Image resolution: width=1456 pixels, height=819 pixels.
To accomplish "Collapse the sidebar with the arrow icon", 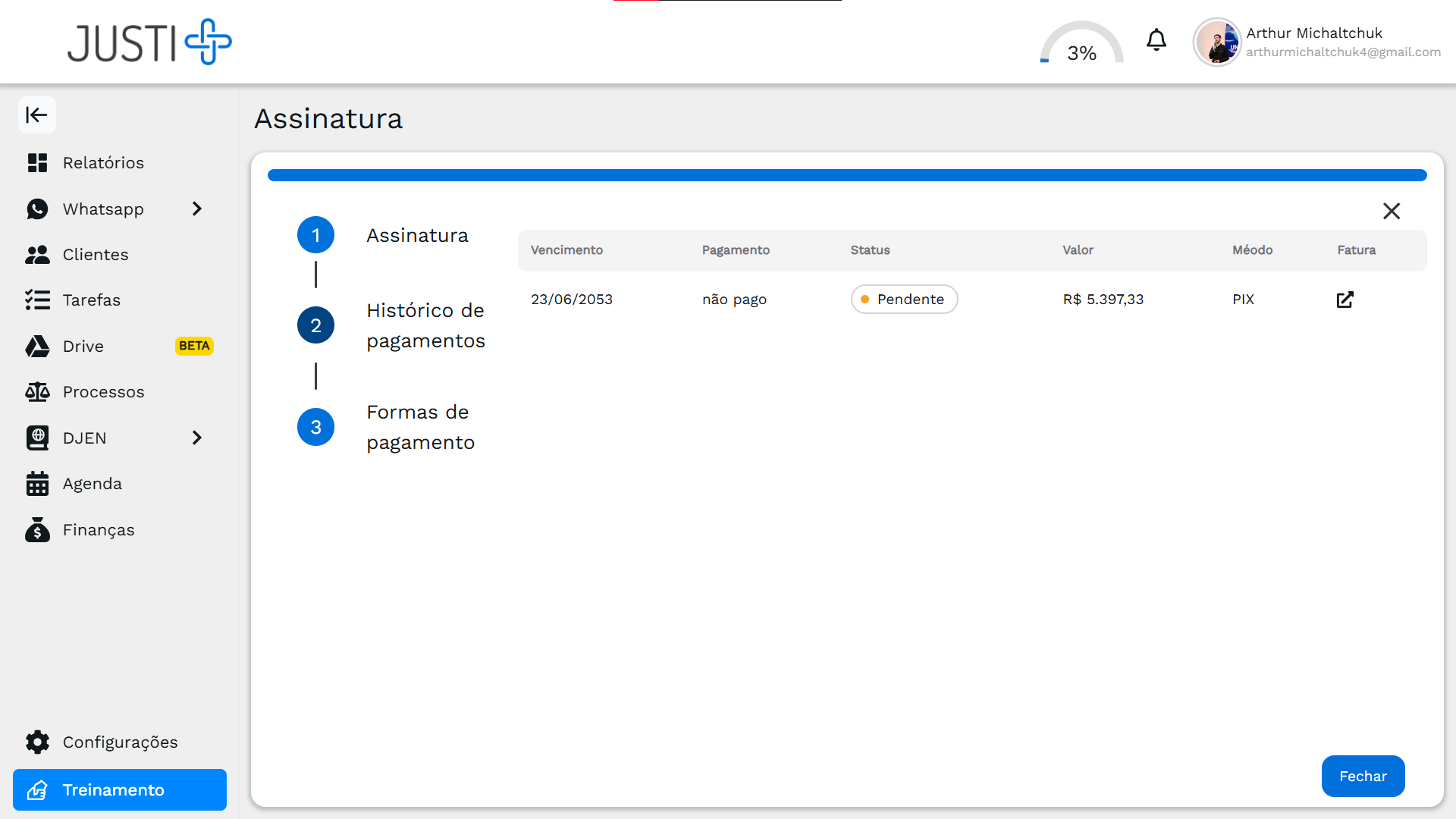I will (x=36, y=115).
